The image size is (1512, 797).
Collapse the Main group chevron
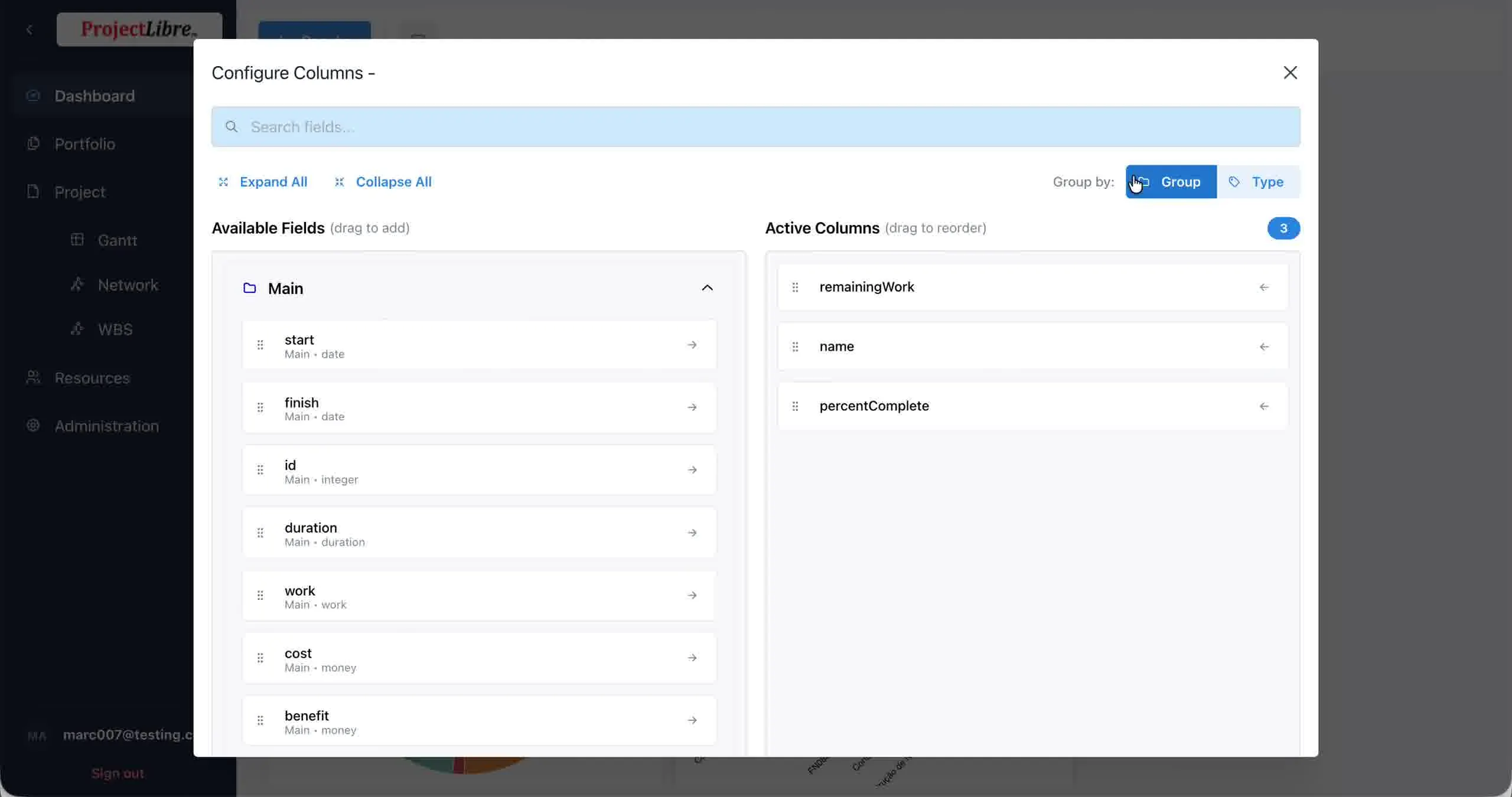[x=707, y=288]
